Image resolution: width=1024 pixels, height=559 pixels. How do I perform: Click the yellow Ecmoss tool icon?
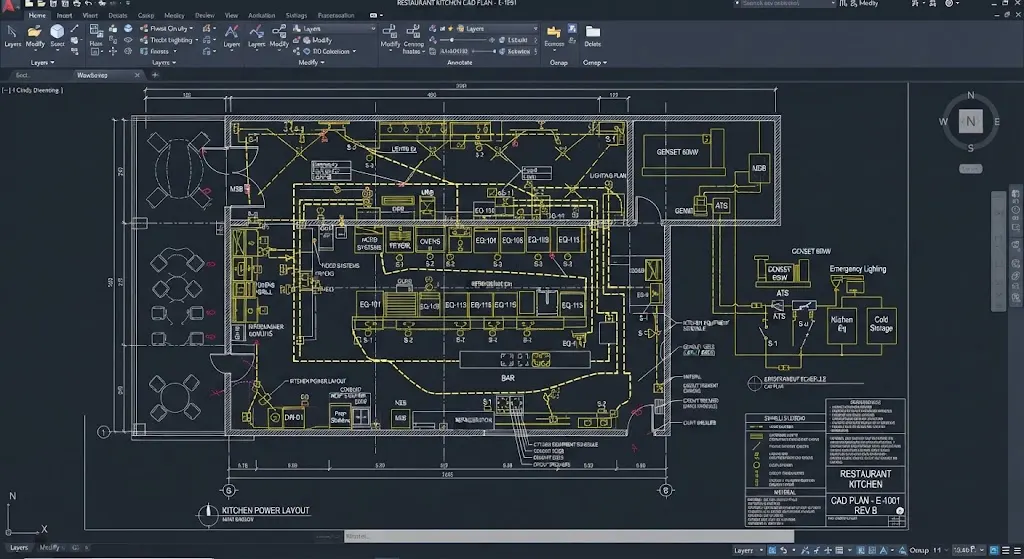point(554,32)
